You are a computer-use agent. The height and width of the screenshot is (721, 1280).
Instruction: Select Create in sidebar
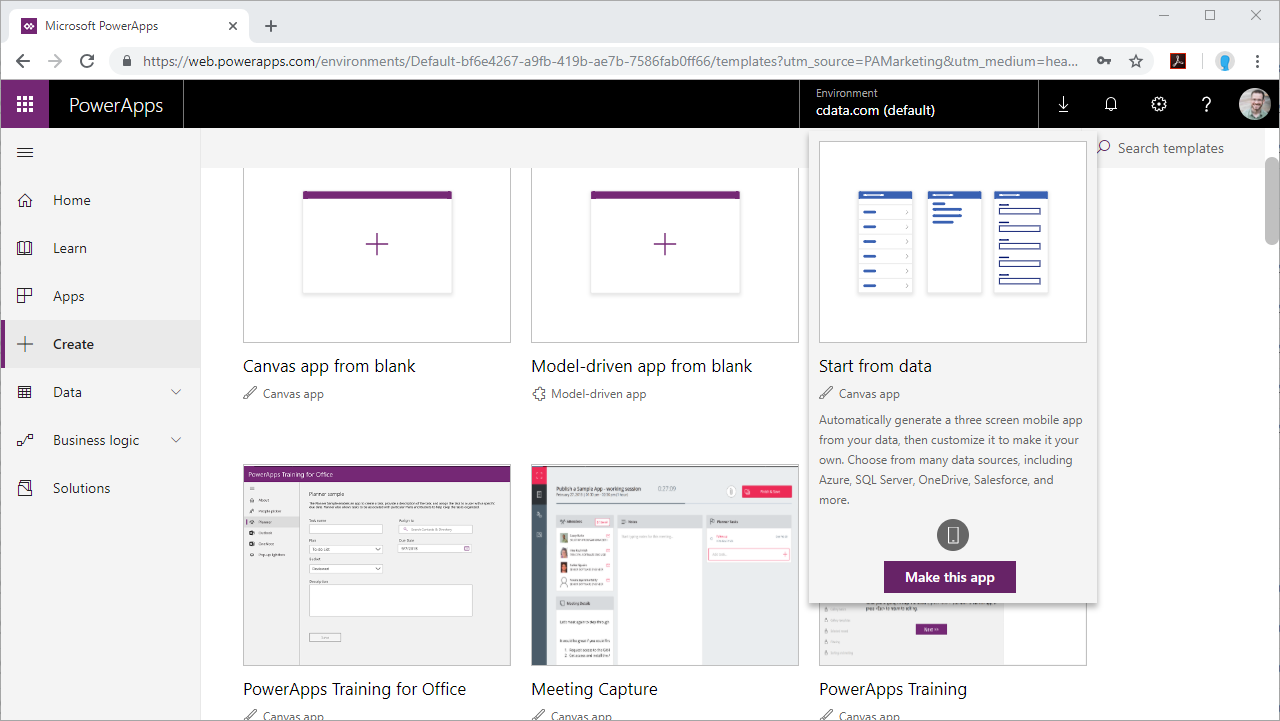[100, 344]
